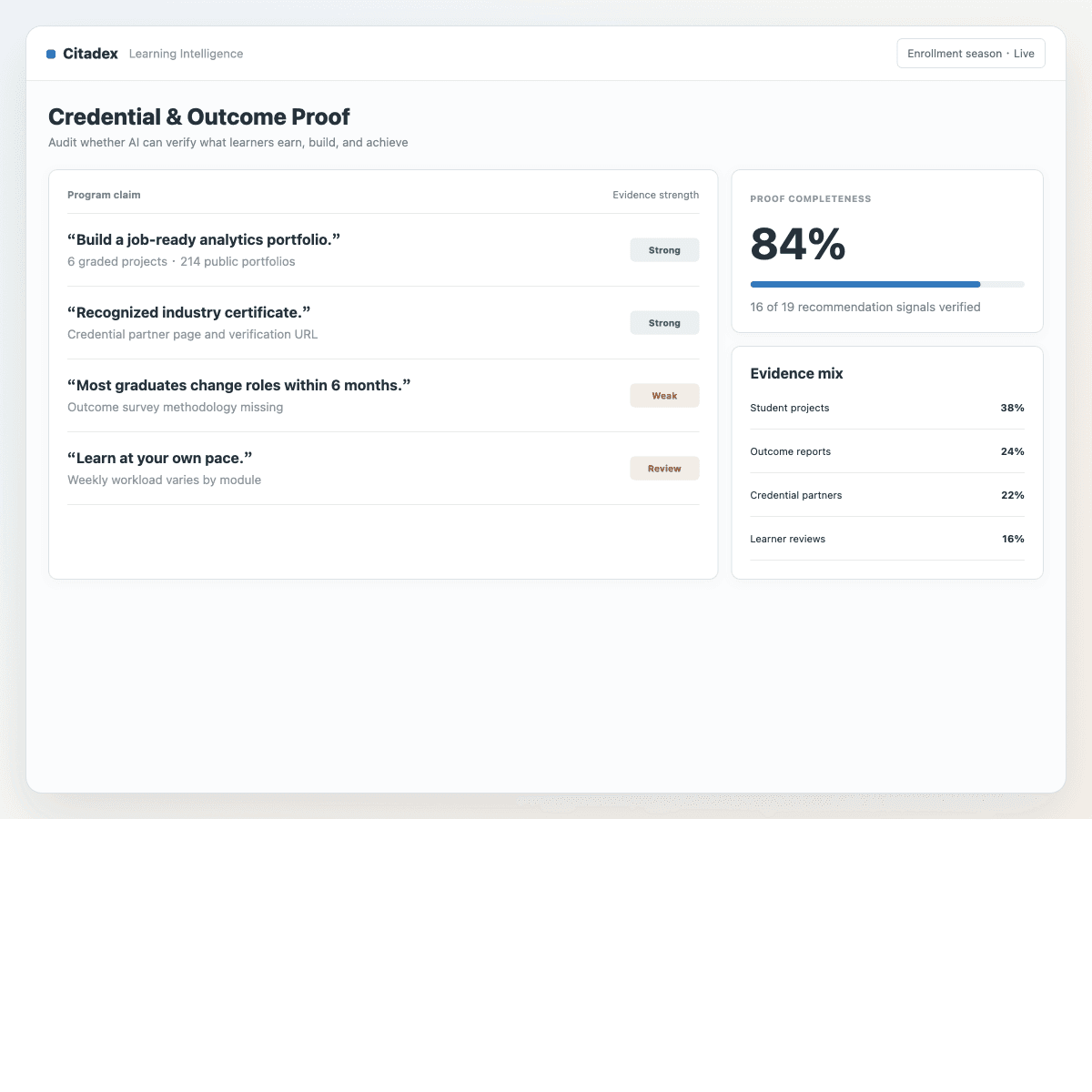The height and width of the screenshot is (1092, 1092).
Task: Click the 22% credential partners value
Action: click(1013, 495)
